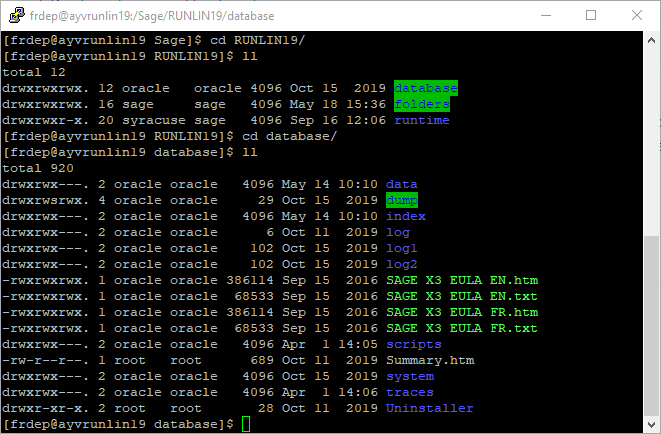Viewport: 661px width, 434px height.
Task: Click the highlighted 'dump' directory name
Action: click(402, 200)
